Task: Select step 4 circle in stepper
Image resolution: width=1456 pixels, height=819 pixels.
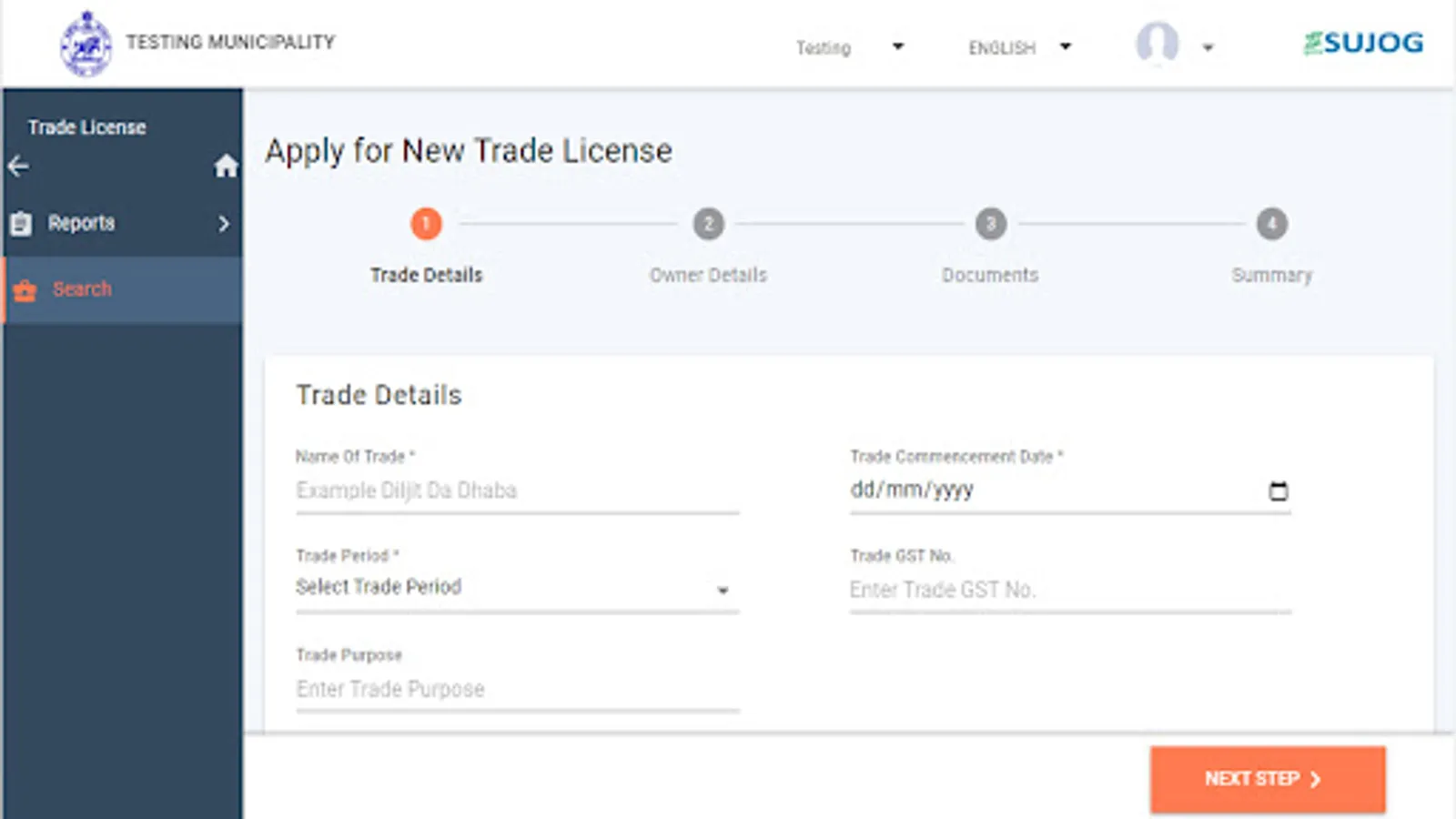Action: pyautogui.click(x=1272, y=224)
